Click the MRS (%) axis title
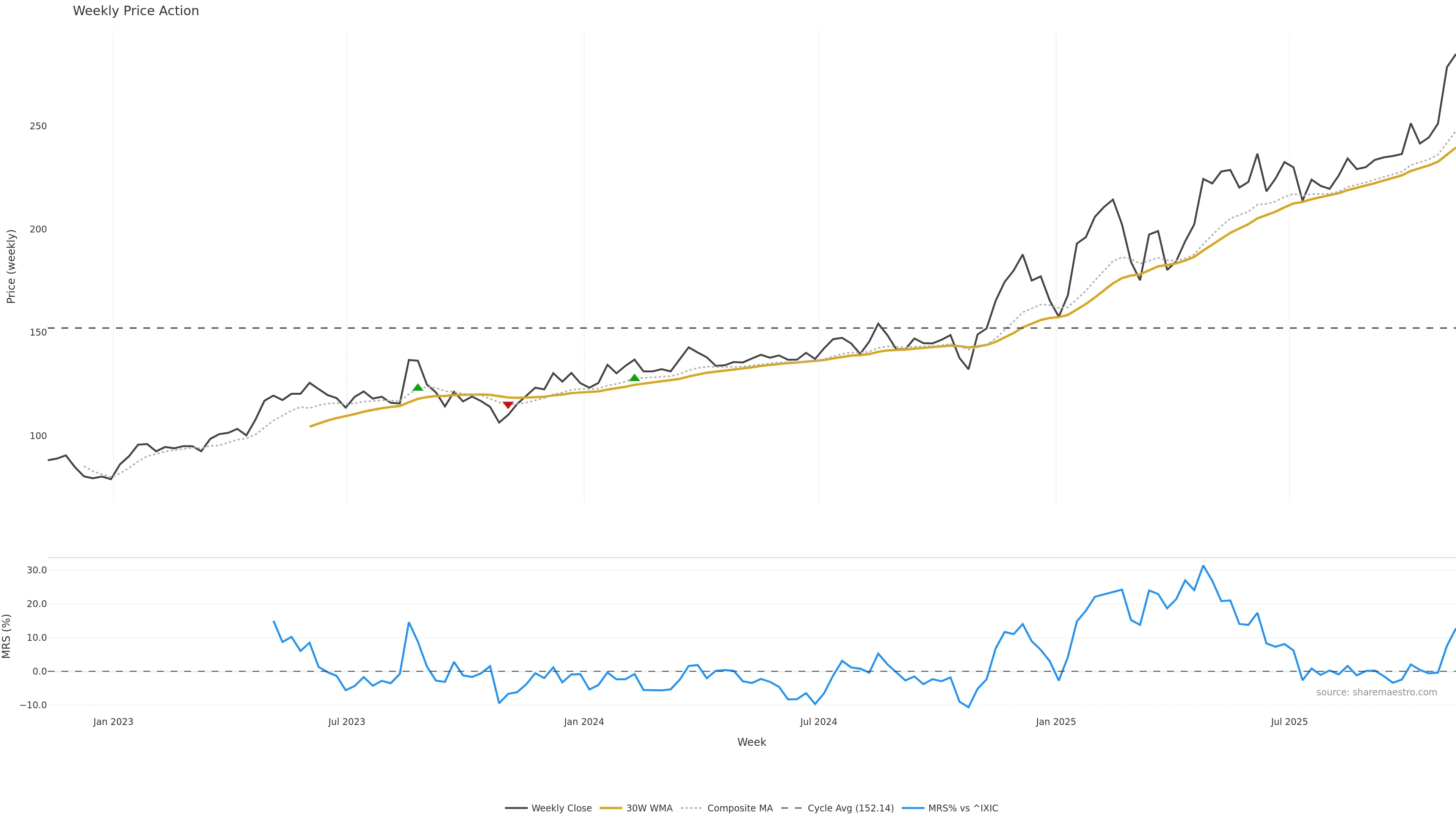The height and width of the screenshot is (819, 1456). [7, 636]
